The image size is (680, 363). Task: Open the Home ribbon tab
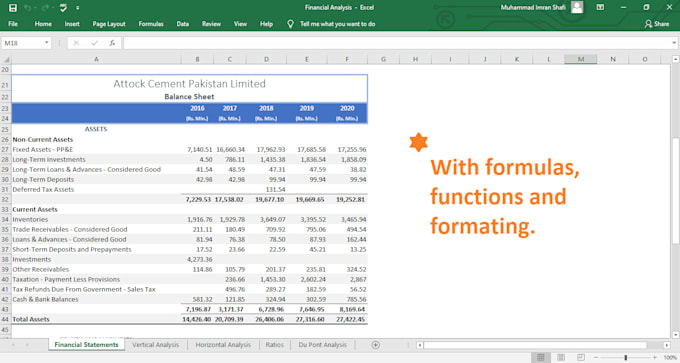coord(43,24)
